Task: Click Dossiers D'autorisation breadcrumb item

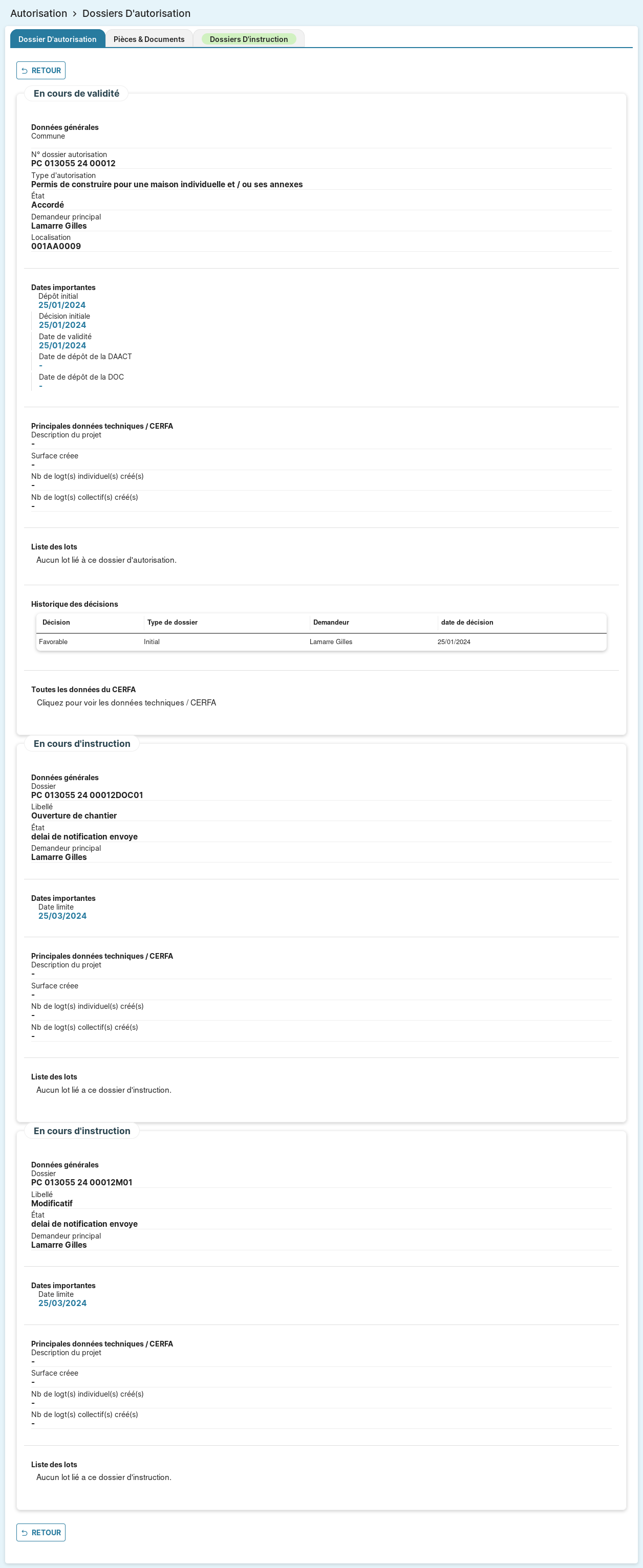Action: click(x=136, y=13)
